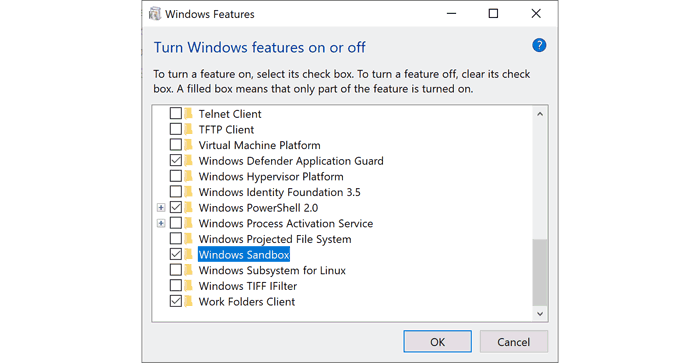Select the Virtual Machine Platform label

[x=259, y=145]
